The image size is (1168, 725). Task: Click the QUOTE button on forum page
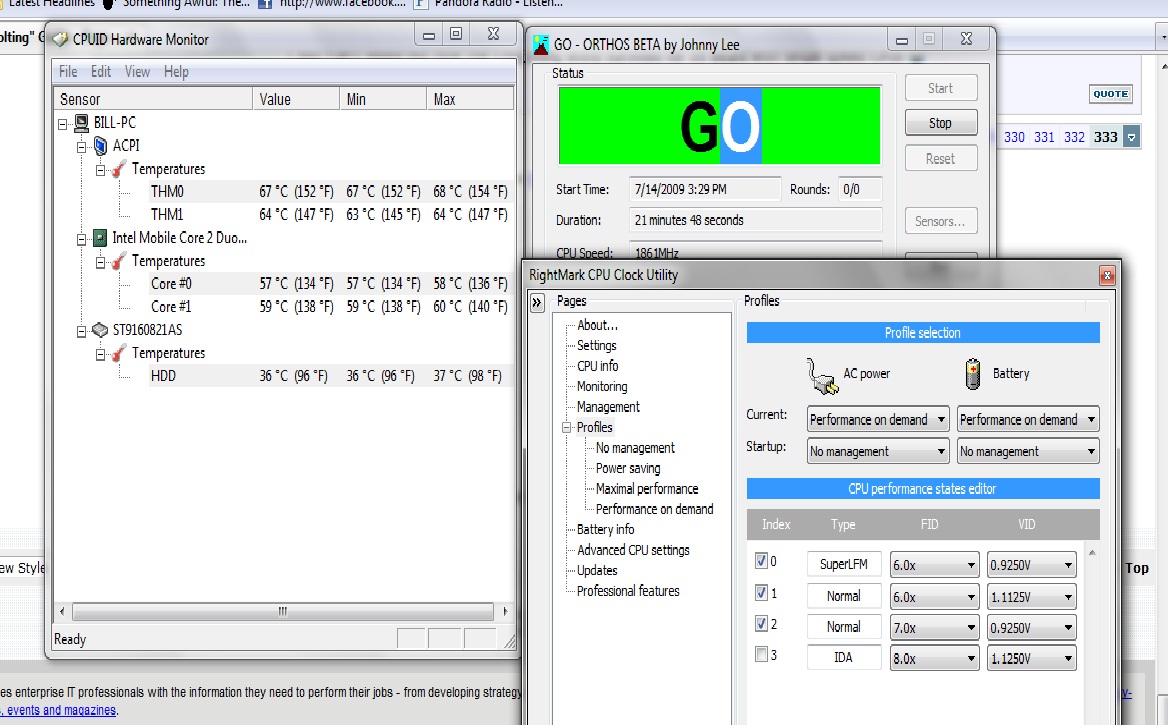1111,94
